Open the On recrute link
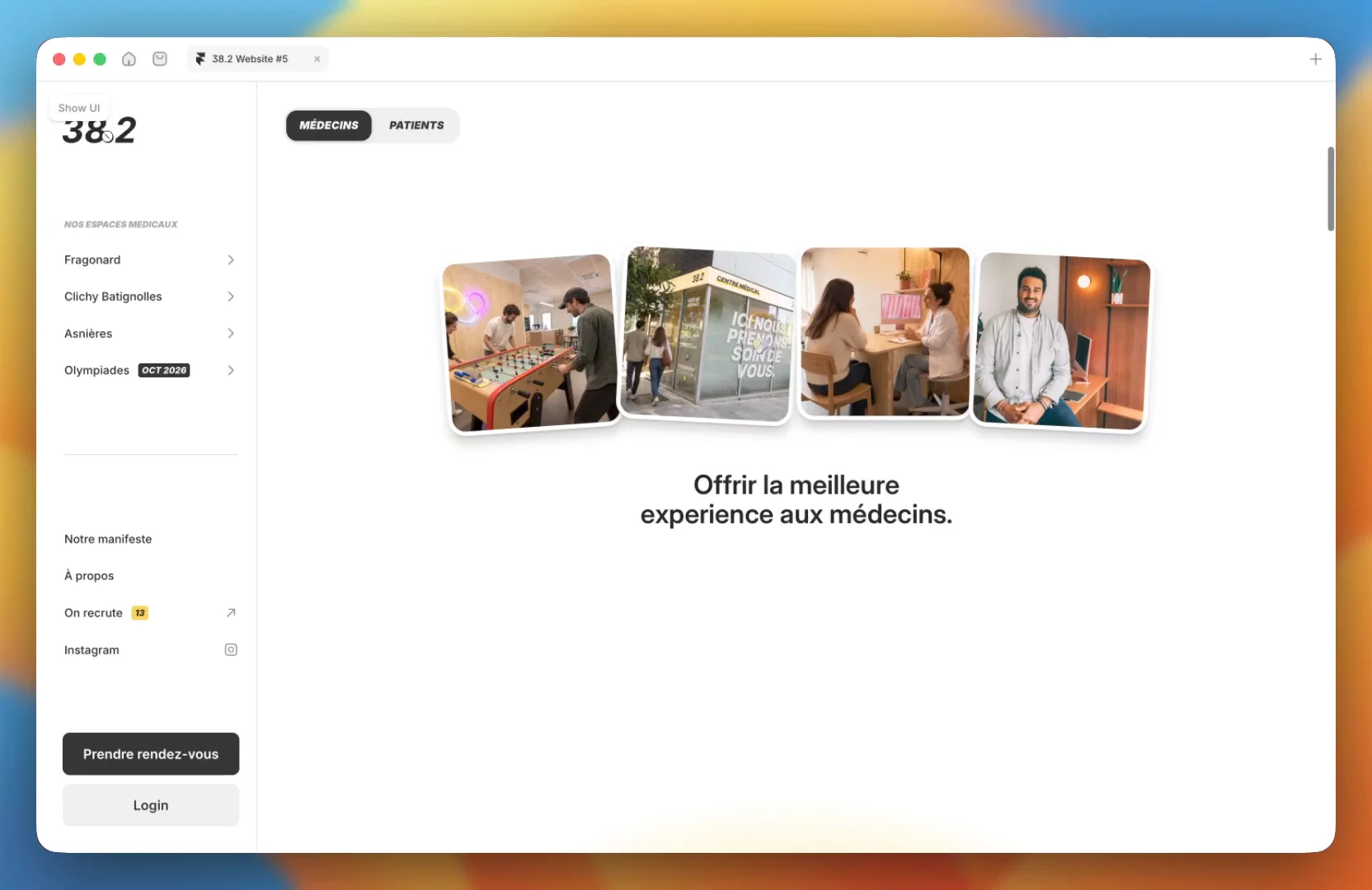This screenshot has width=1372, height=890. 93,613
